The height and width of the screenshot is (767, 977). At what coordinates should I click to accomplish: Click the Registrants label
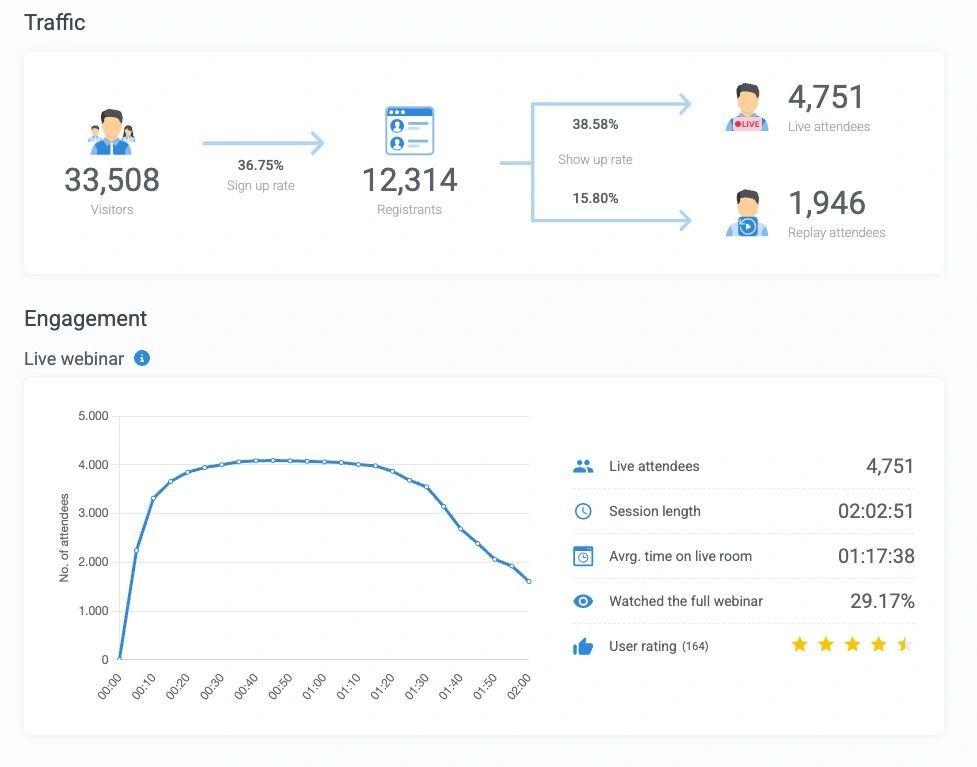409,210
